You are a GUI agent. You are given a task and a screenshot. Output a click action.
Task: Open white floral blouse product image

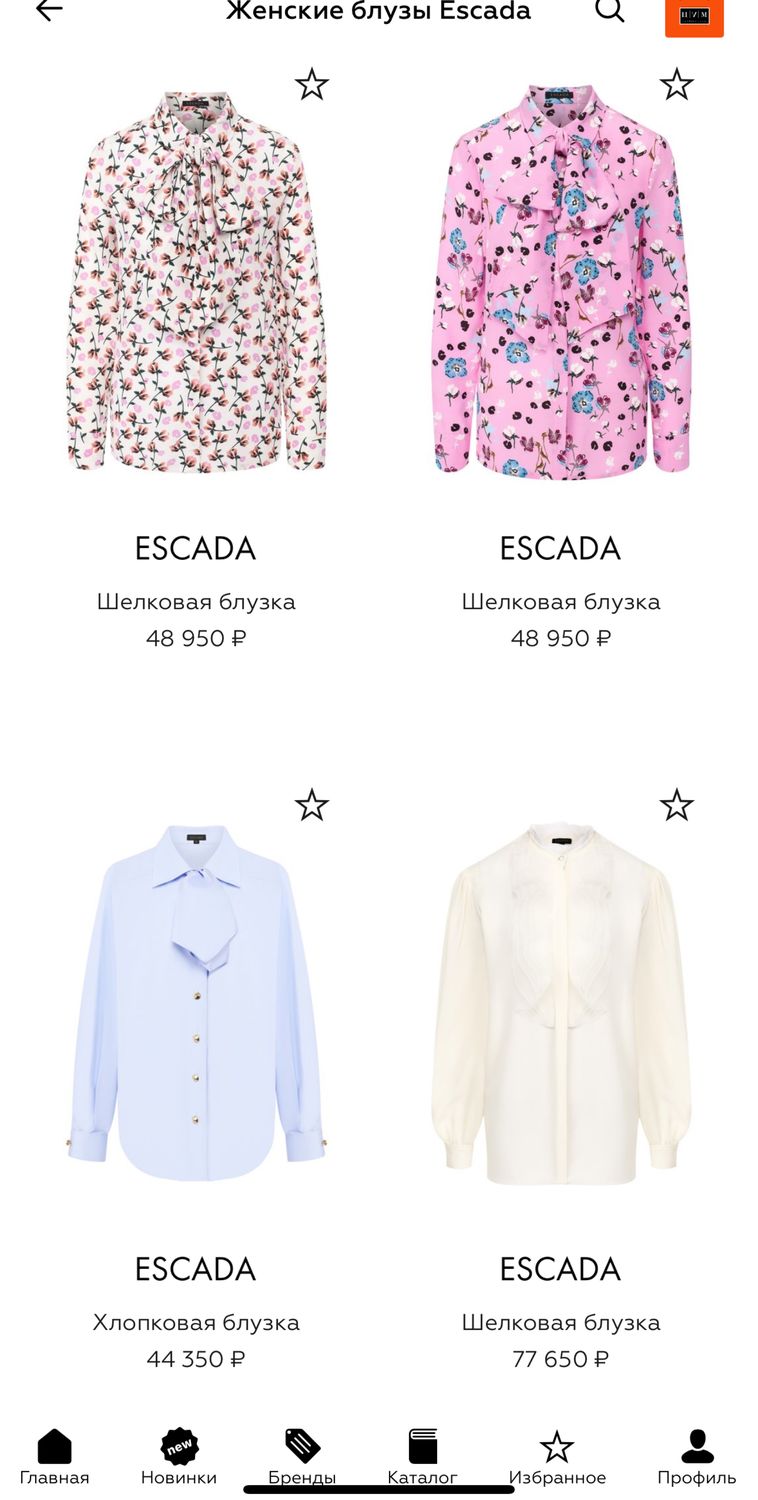click(196, 280)
